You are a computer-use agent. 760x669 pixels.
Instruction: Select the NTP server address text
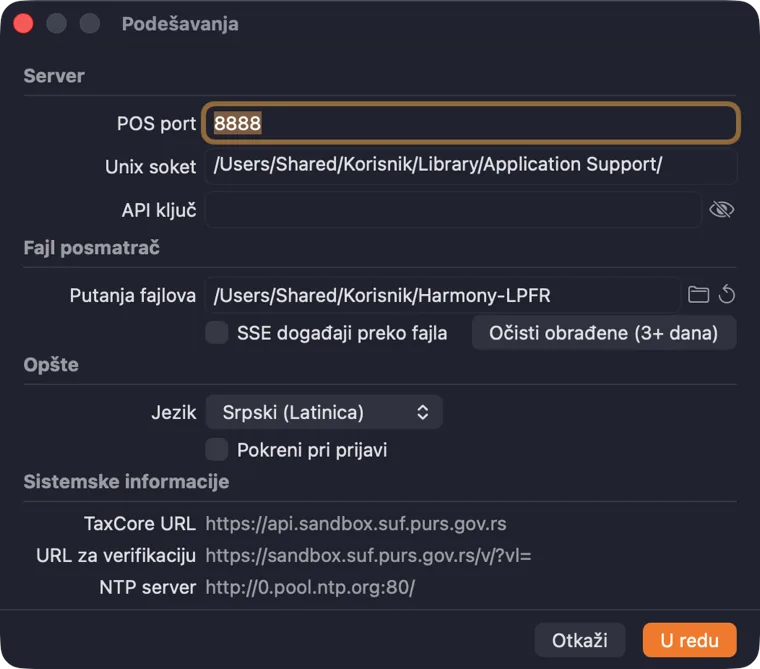(x=310, y=587)
